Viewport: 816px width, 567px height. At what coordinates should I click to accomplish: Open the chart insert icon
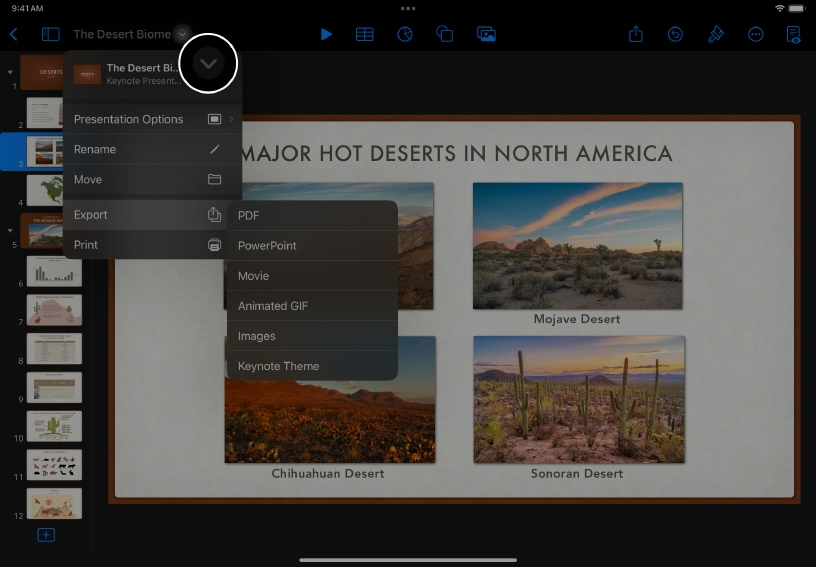(405, 34)
